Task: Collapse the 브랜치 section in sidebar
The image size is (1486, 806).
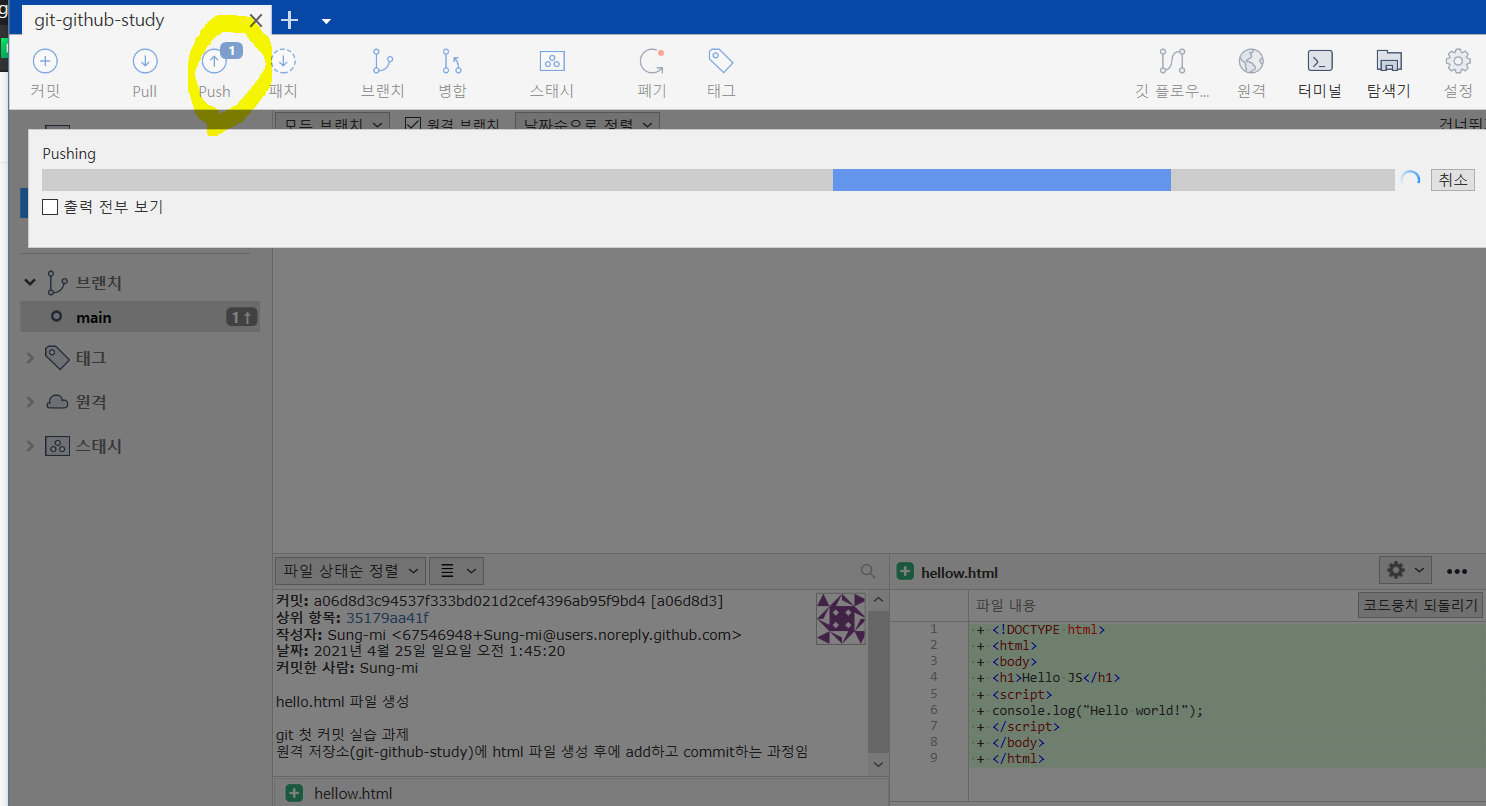Action: pos(30,283)
